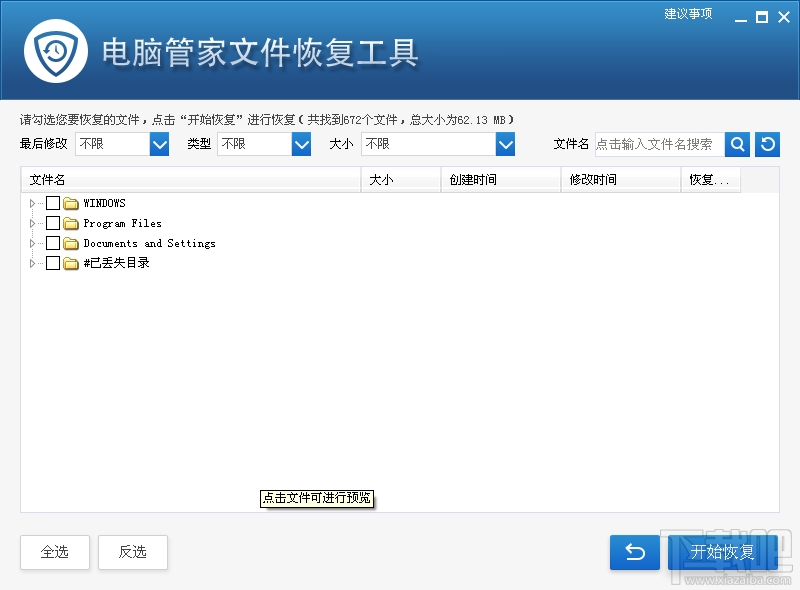This screenshot has height=590, width=800.
Task: Tick the Documents and Settings checkbox
Action: pos(53,243)
